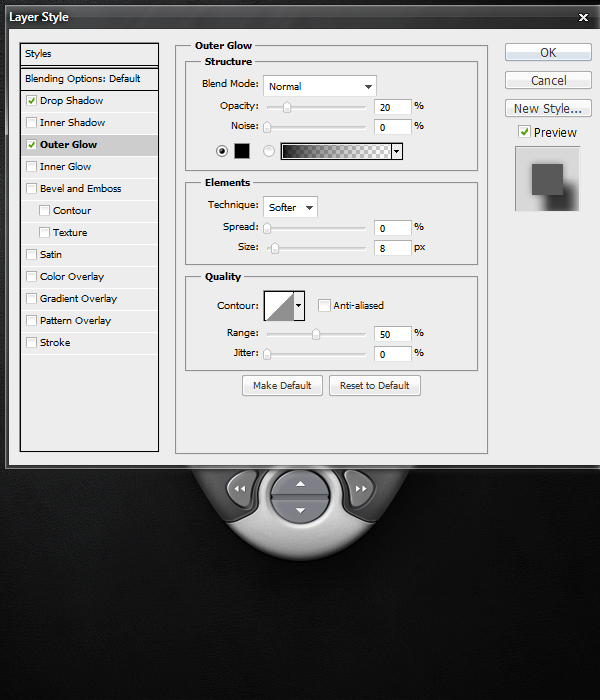Select the gradient glow radio button
The image size is (600, 700).
[x=269, y=151]
